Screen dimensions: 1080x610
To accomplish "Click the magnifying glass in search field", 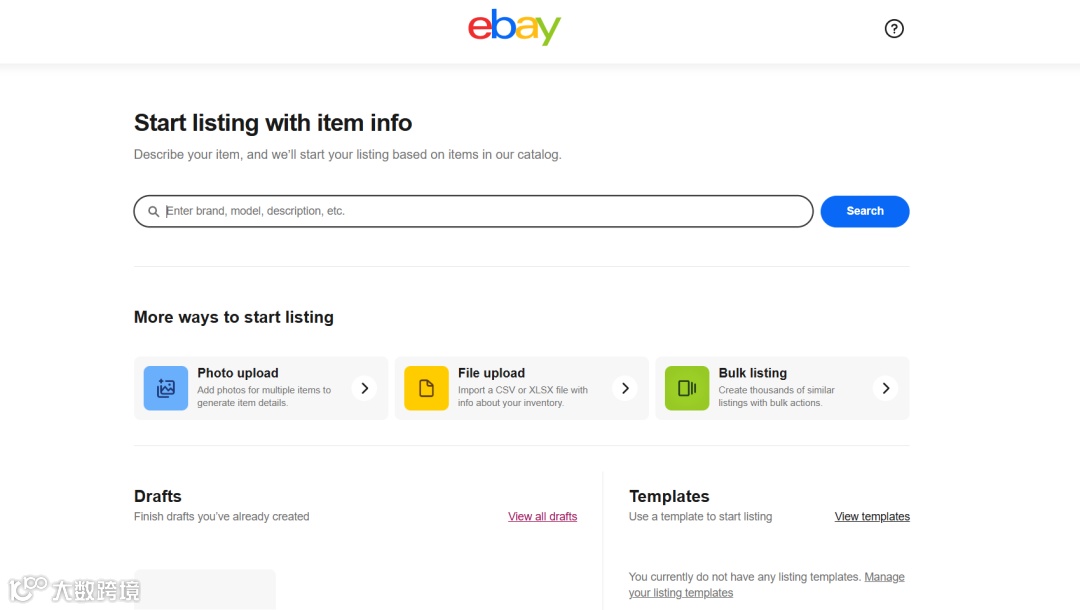I will pos(153,212).
